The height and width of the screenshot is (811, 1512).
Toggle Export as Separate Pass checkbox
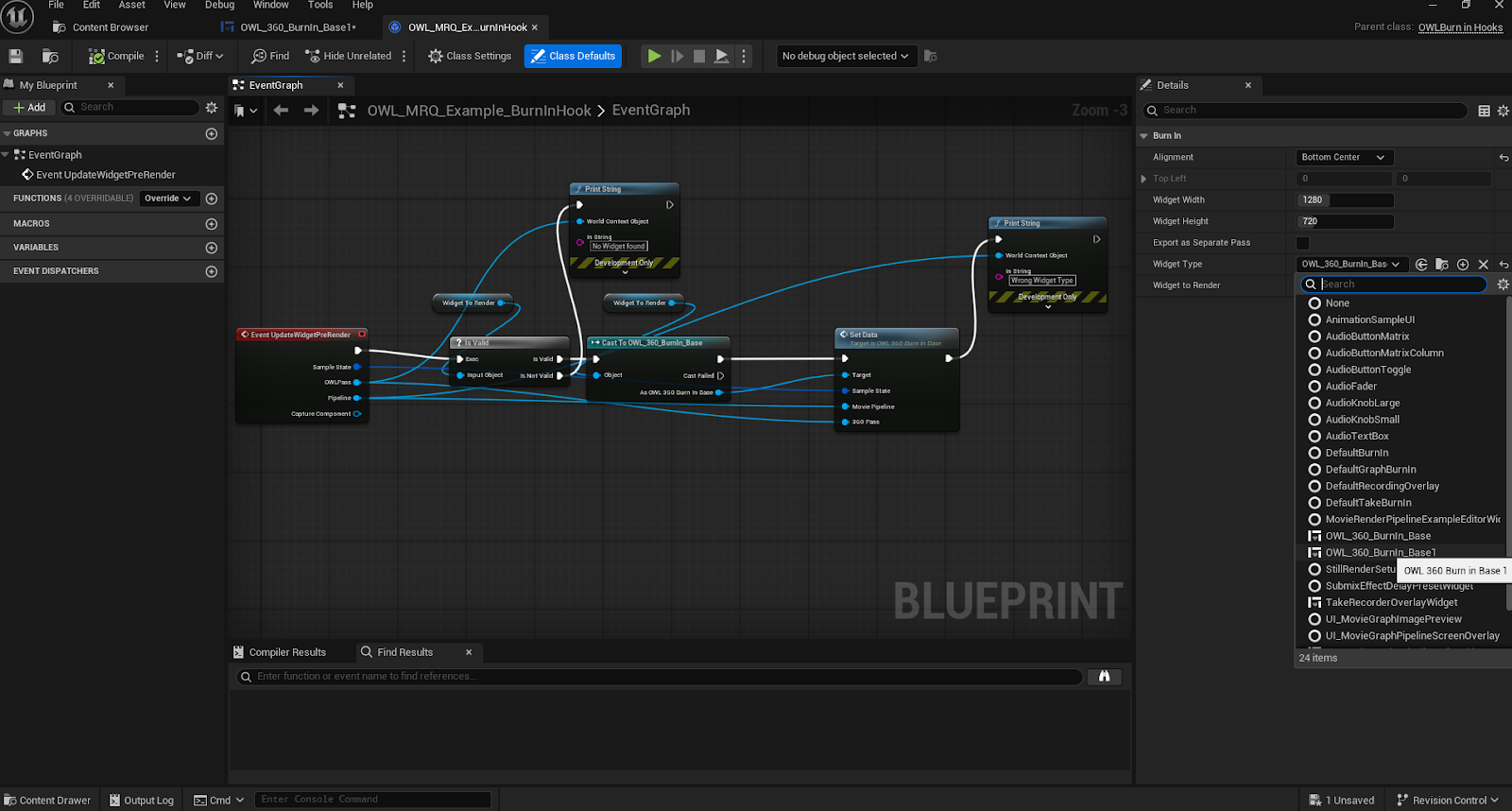tap(1303, 243)
